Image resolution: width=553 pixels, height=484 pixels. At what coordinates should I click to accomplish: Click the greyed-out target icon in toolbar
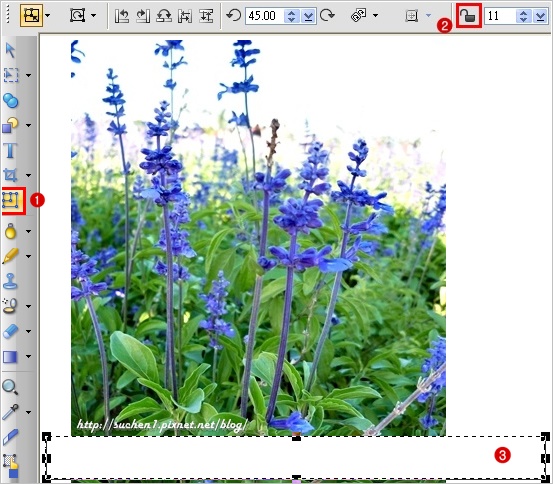[412, 16]
